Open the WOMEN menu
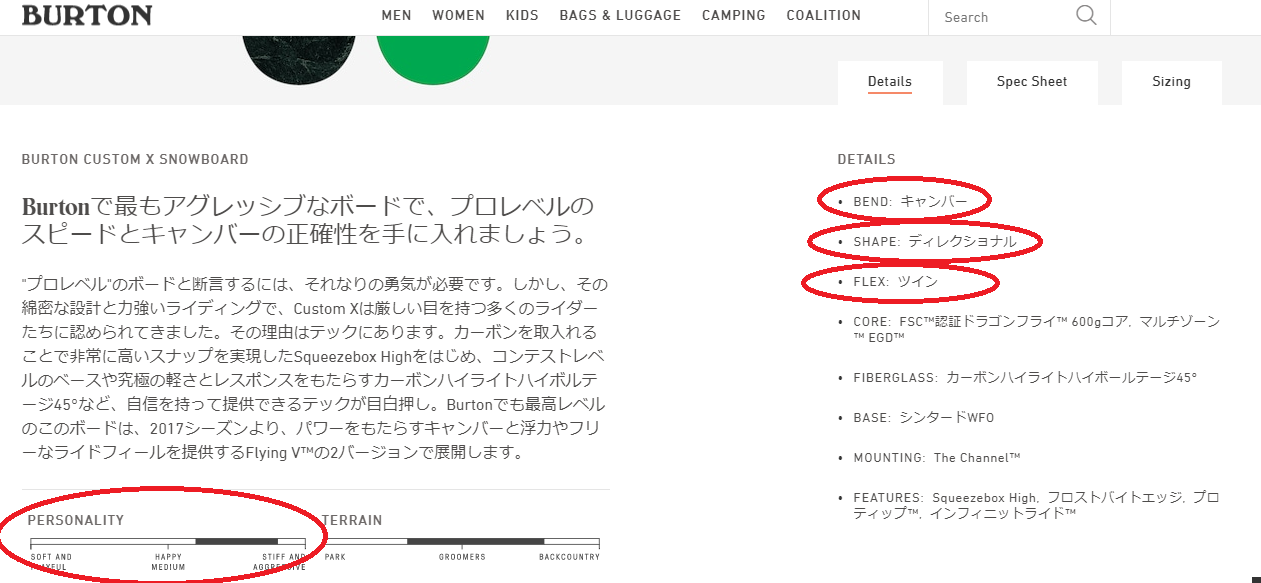Viewport: 1261px width, 583px height. coord(458,16)
